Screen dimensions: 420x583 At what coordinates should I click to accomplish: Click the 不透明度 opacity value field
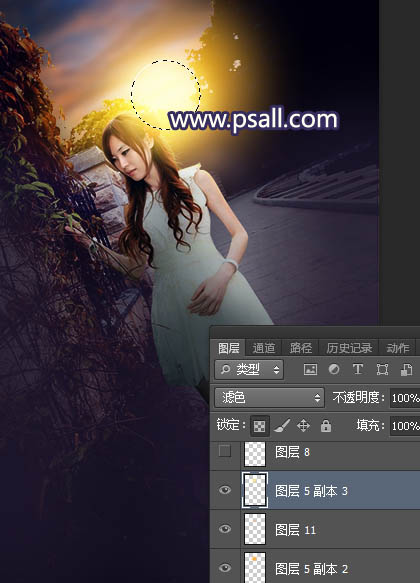point(405,398)
